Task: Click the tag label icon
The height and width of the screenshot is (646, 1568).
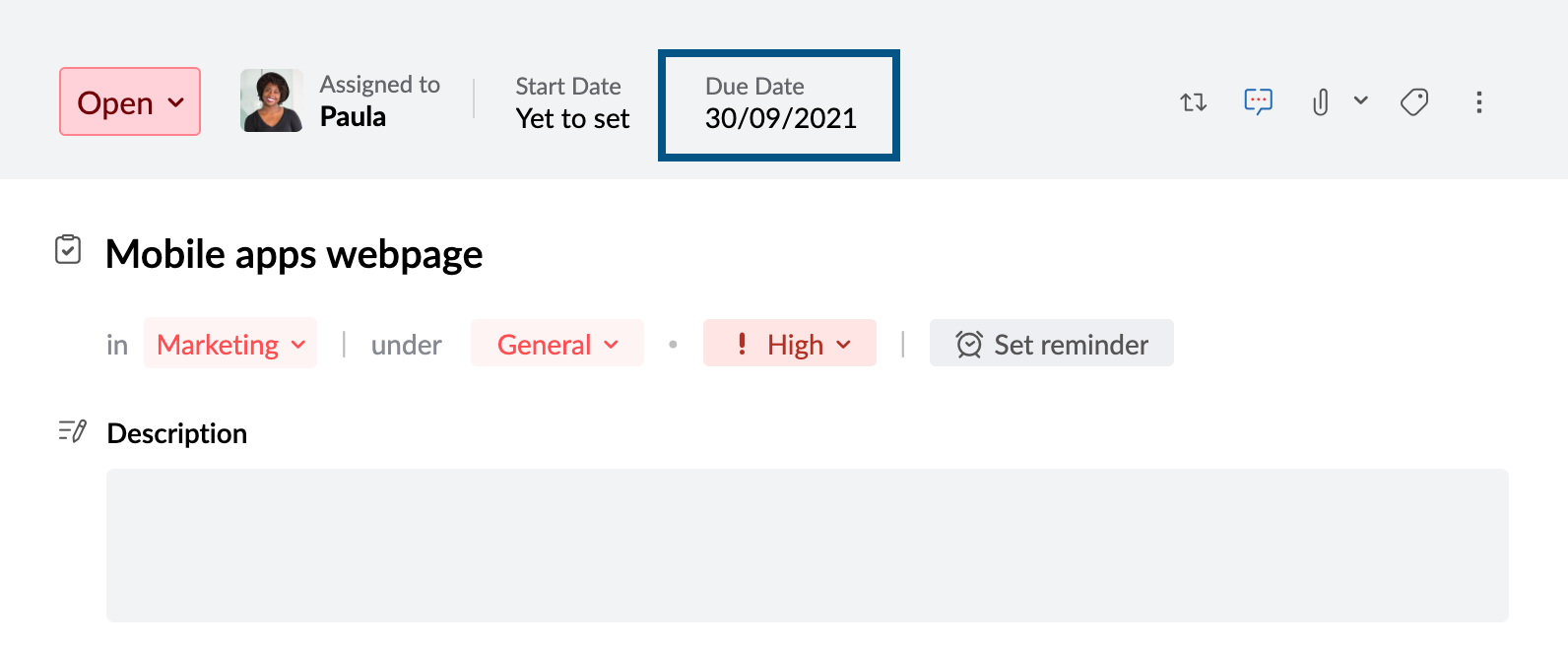Action: [1414, 101]
